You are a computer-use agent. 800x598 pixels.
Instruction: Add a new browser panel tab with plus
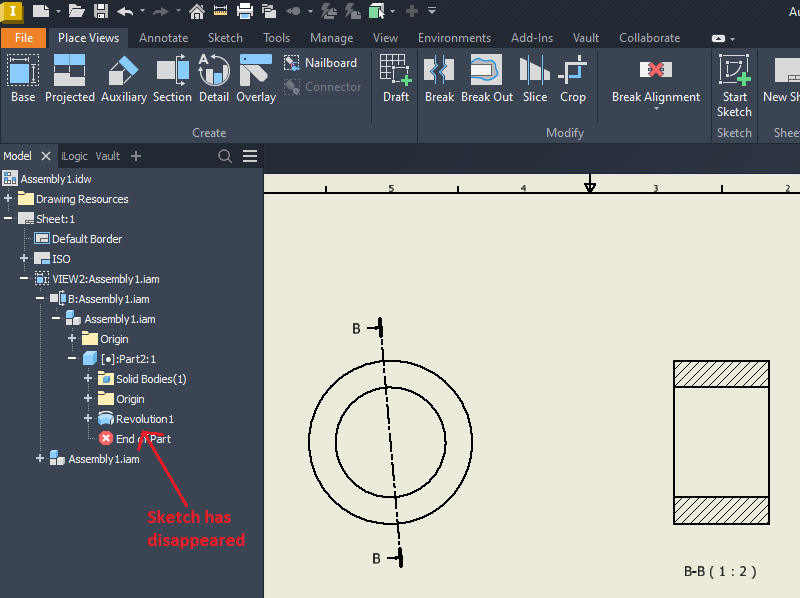pyautogui.click(x=136, y=156)
